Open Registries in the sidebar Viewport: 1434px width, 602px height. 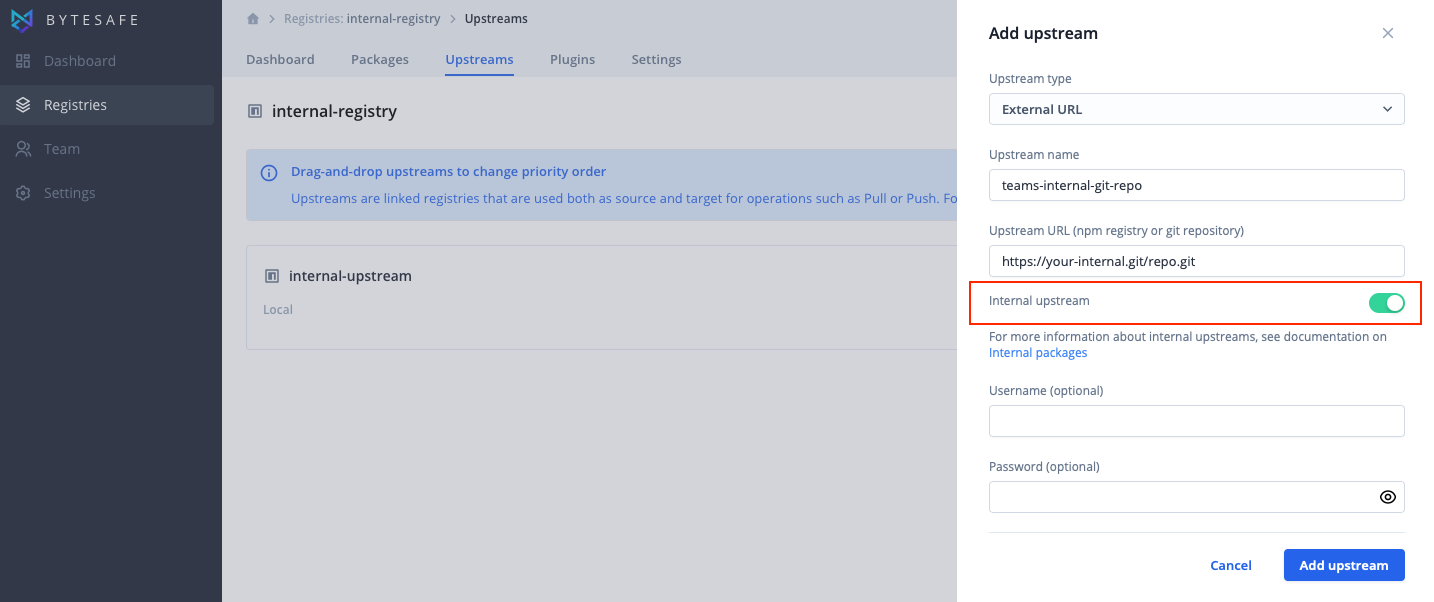point(107,105)
